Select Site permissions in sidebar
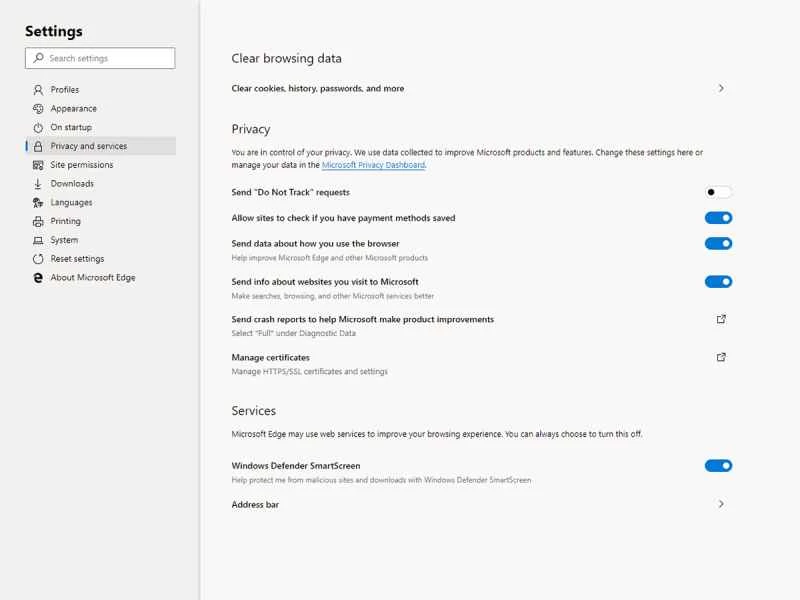The width and height of the screenshot is (800, 600). coord(80,164)
